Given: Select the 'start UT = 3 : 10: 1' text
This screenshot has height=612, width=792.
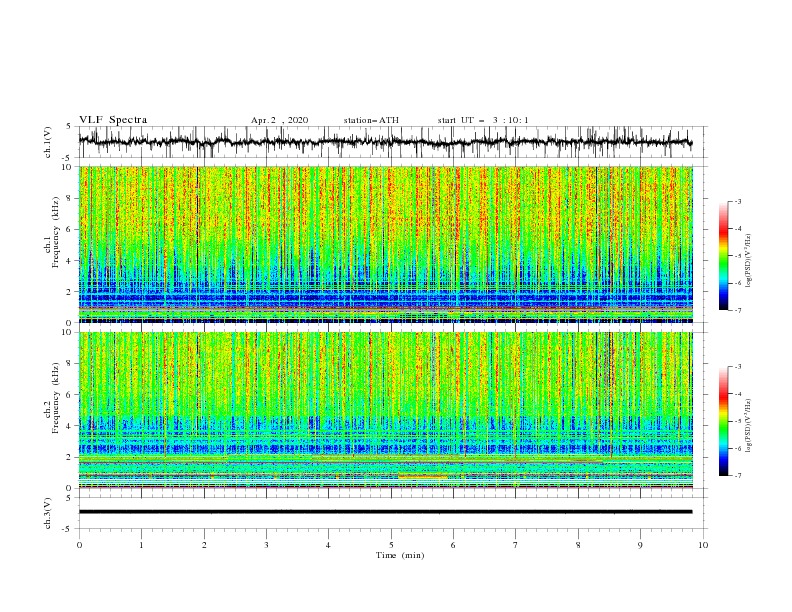Looking at the screenshot, I should pyautogui.click(x=483, y=120).
